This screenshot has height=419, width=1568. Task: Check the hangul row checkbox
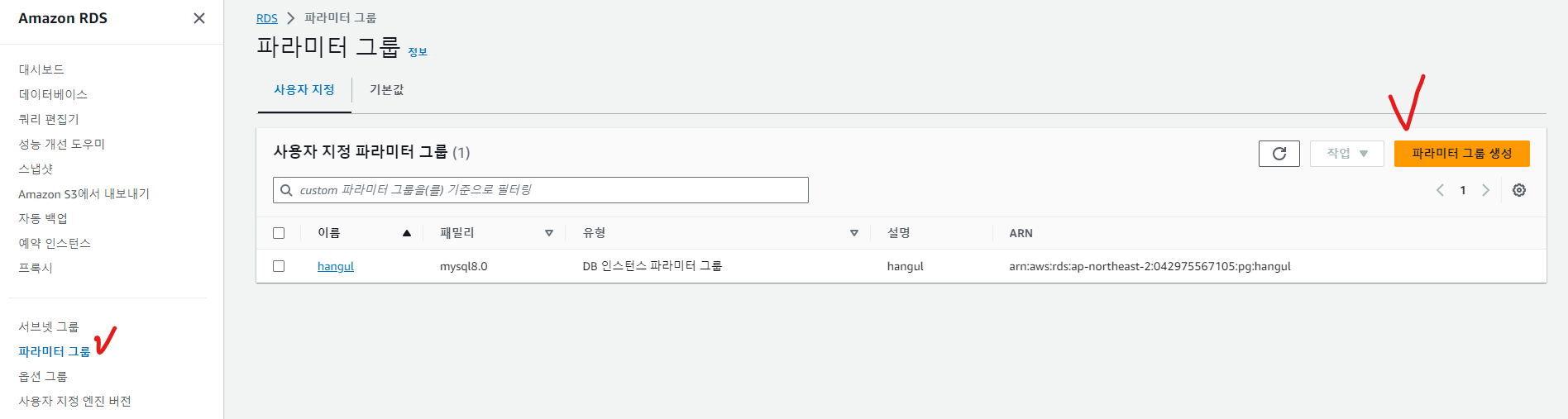(279, 266)
